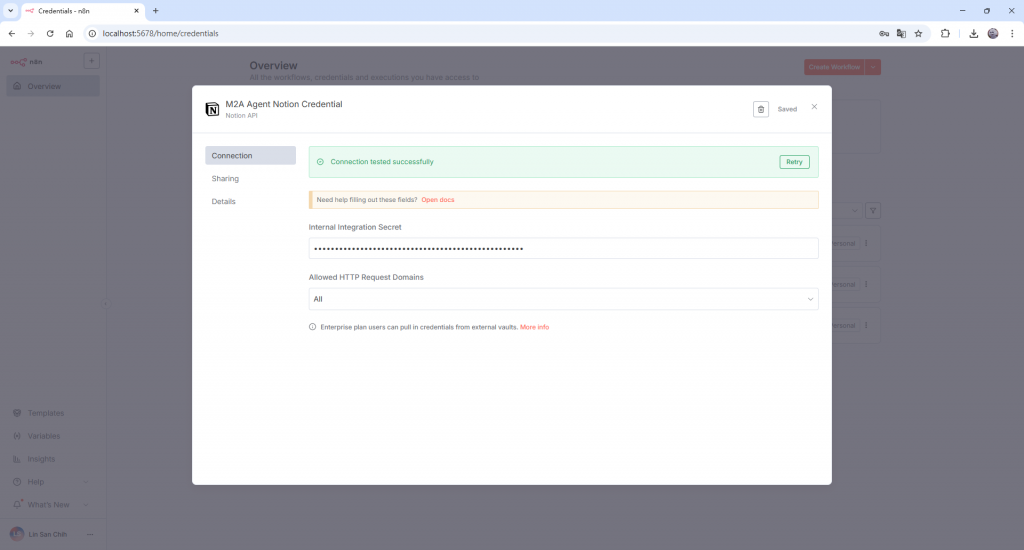The height and width of the screenshot is (550, 1024).
Task: Open actions menu of the first credential row
Action: pyautogui.click(x=867, y=243)
